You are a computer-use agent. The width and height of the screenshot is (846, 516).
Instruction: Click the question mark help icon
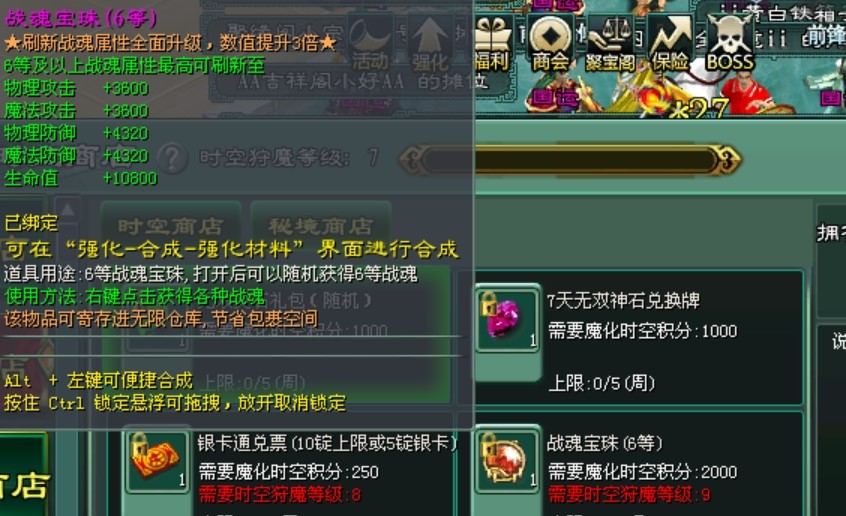point(172,158)
